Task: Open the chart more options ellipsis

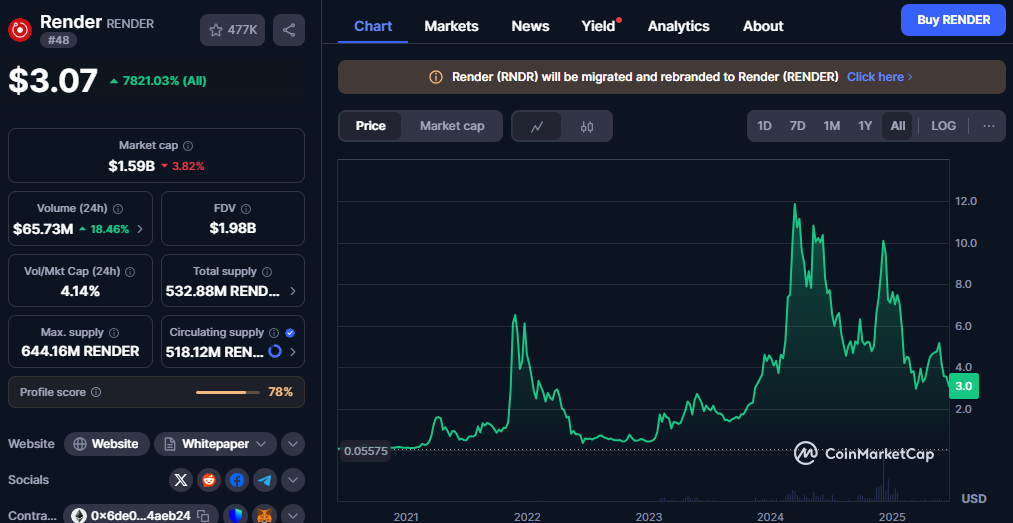Action: [x=989, y=126]
